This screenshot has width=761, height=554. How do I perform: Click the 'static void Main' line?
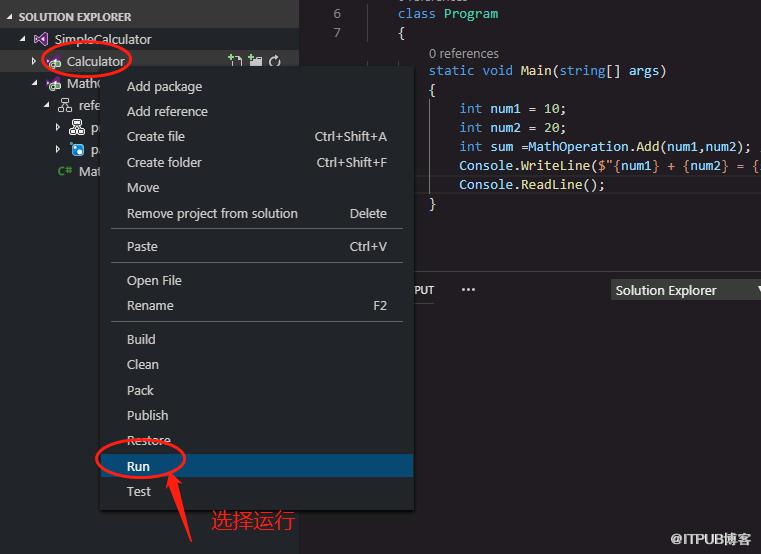tap(547, 71)
